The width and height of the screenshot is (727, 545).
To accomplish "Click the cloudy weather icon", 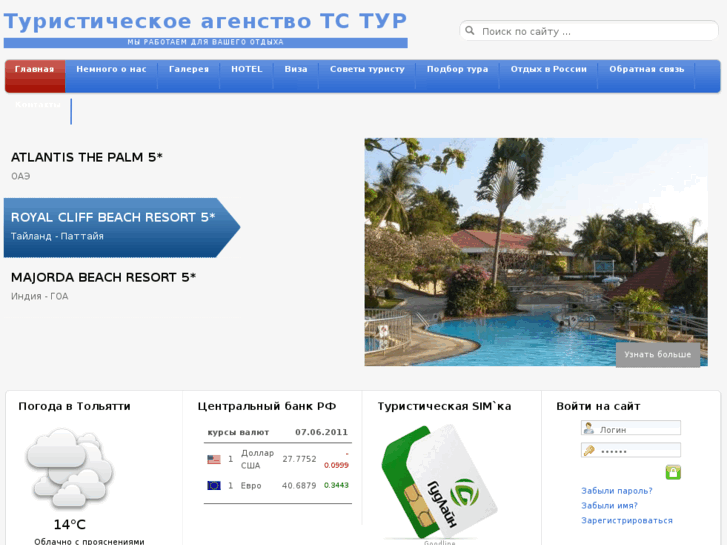I will 70,468.
